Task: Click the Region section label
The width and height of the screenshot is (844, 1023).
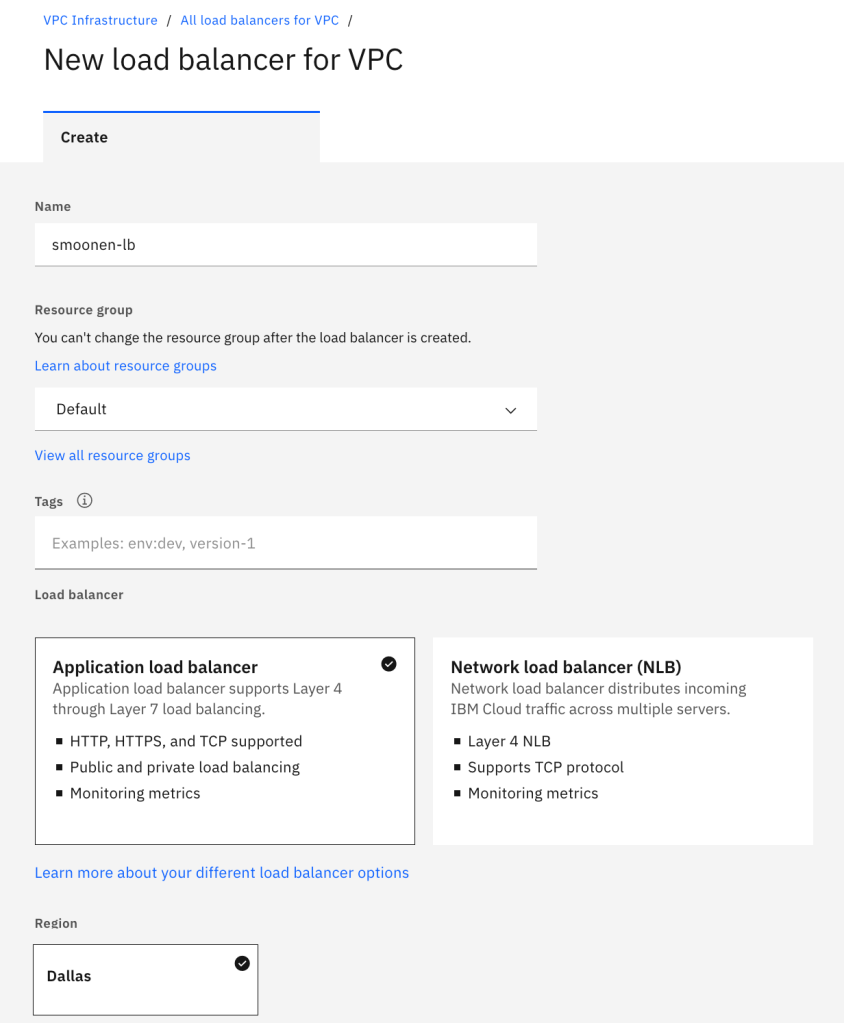Action: click(56, 923)
